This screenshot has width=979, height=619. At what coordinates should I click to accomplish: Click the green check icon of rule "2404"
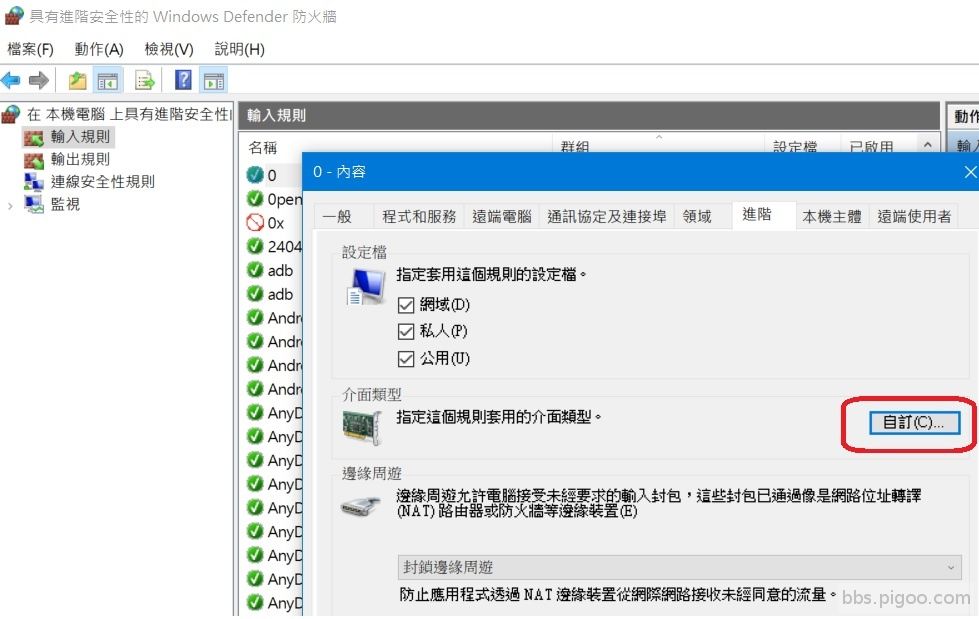[255, 246]
